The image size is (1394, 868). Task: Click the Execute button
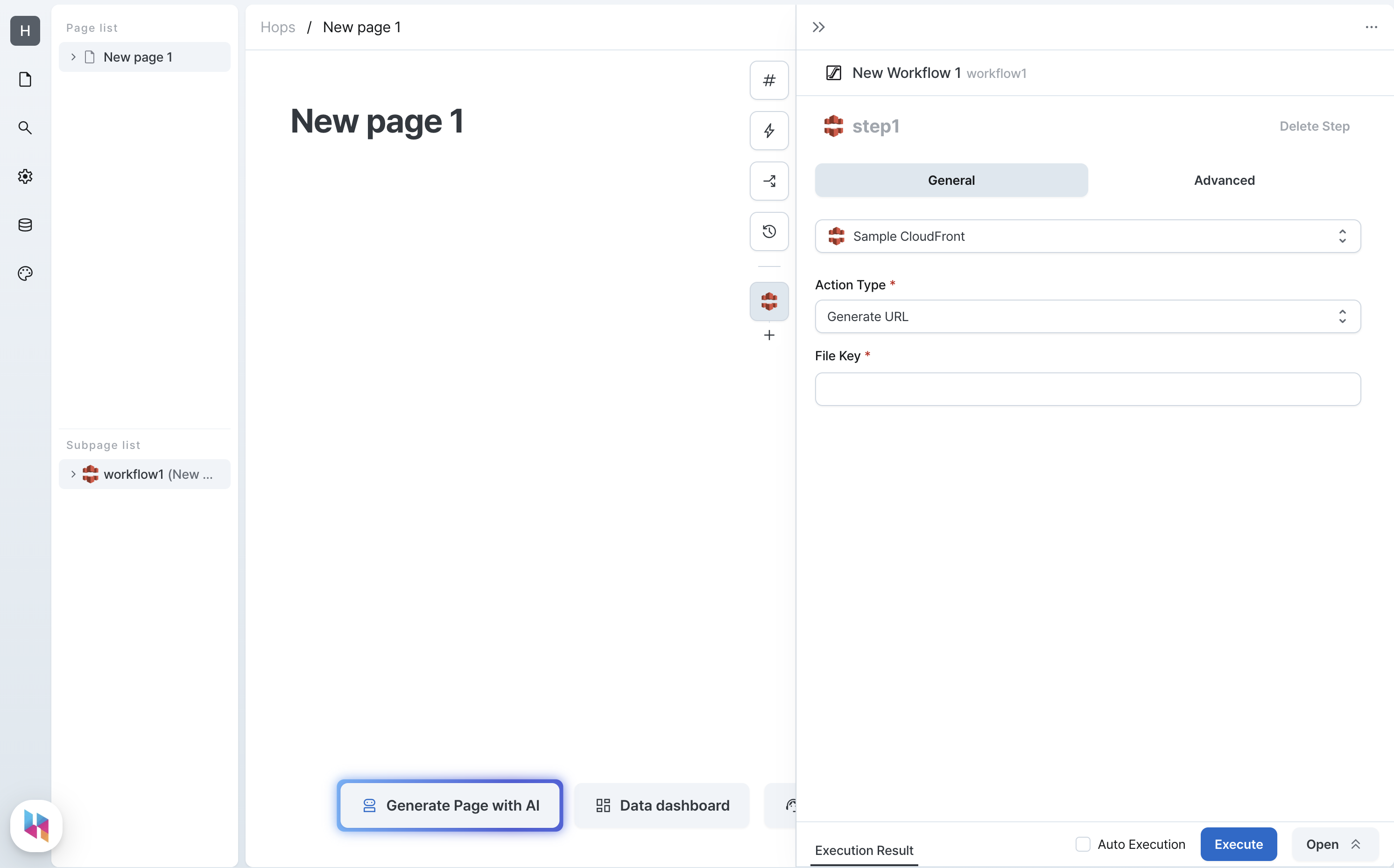[1239, 844]
